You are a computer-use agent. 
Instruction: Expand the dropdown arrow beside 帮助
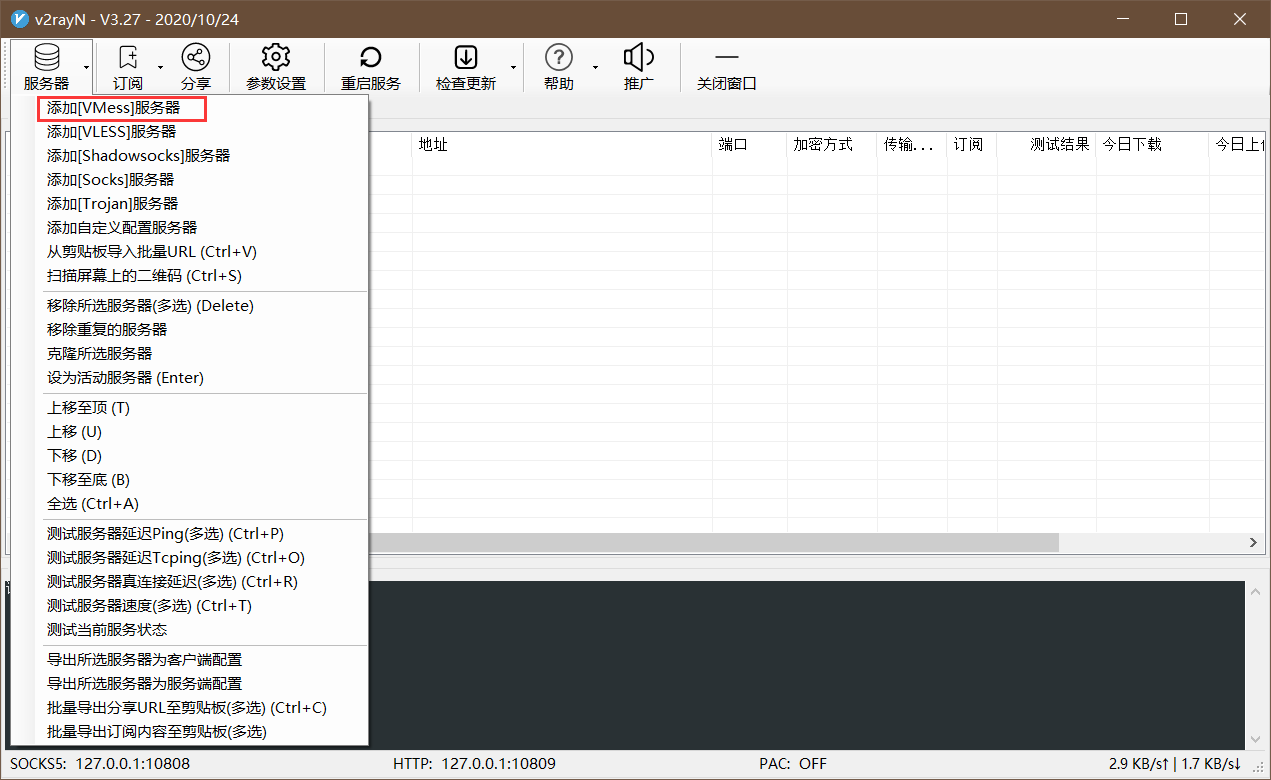(x=594, y=68)
